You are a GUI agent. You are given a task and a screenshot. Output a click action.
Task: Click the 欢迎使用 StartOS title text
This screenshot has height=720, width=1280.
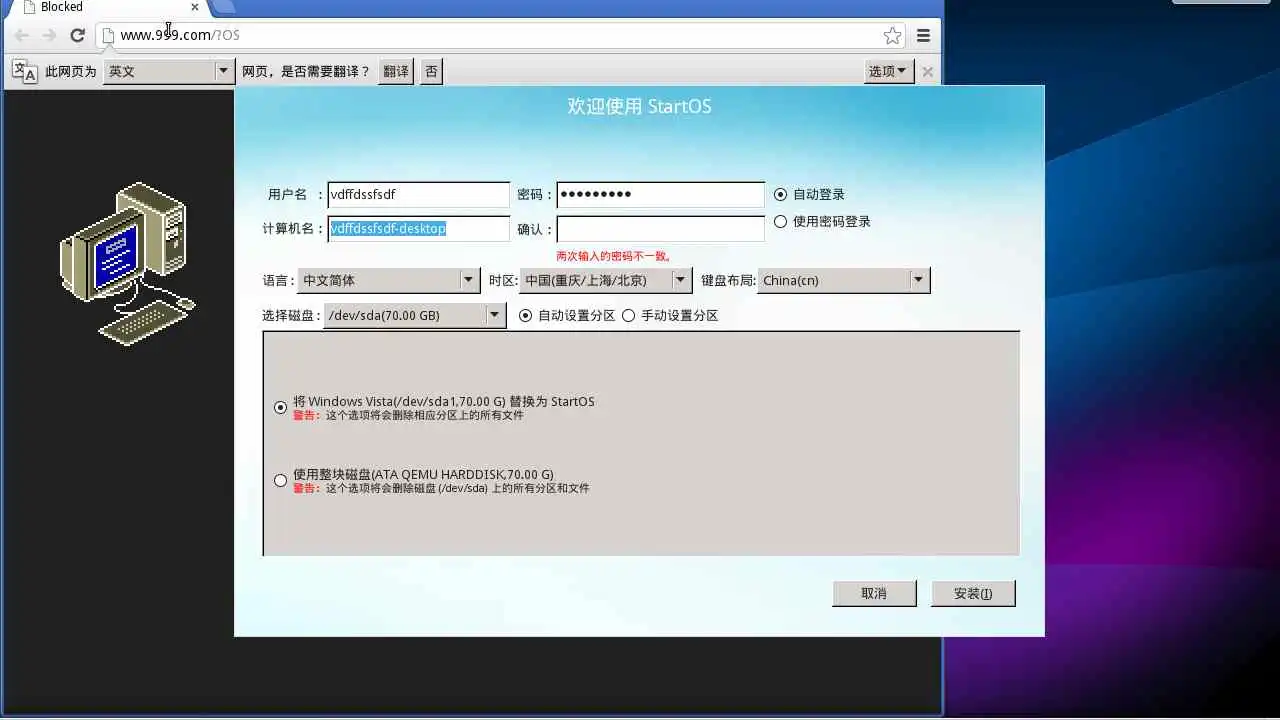[639, 106]
